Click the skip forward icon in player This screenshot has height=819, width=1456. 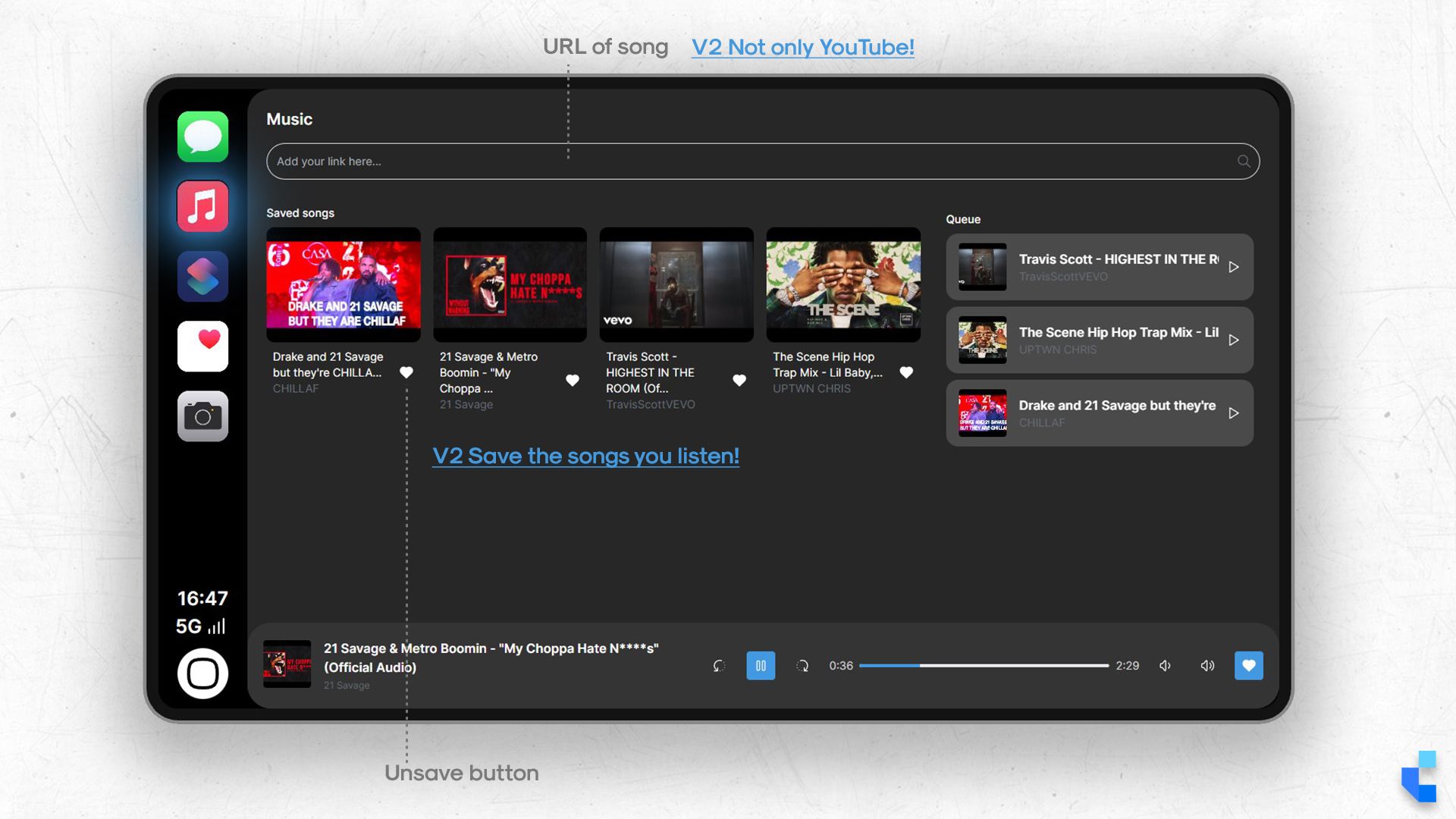pos(802,666)
